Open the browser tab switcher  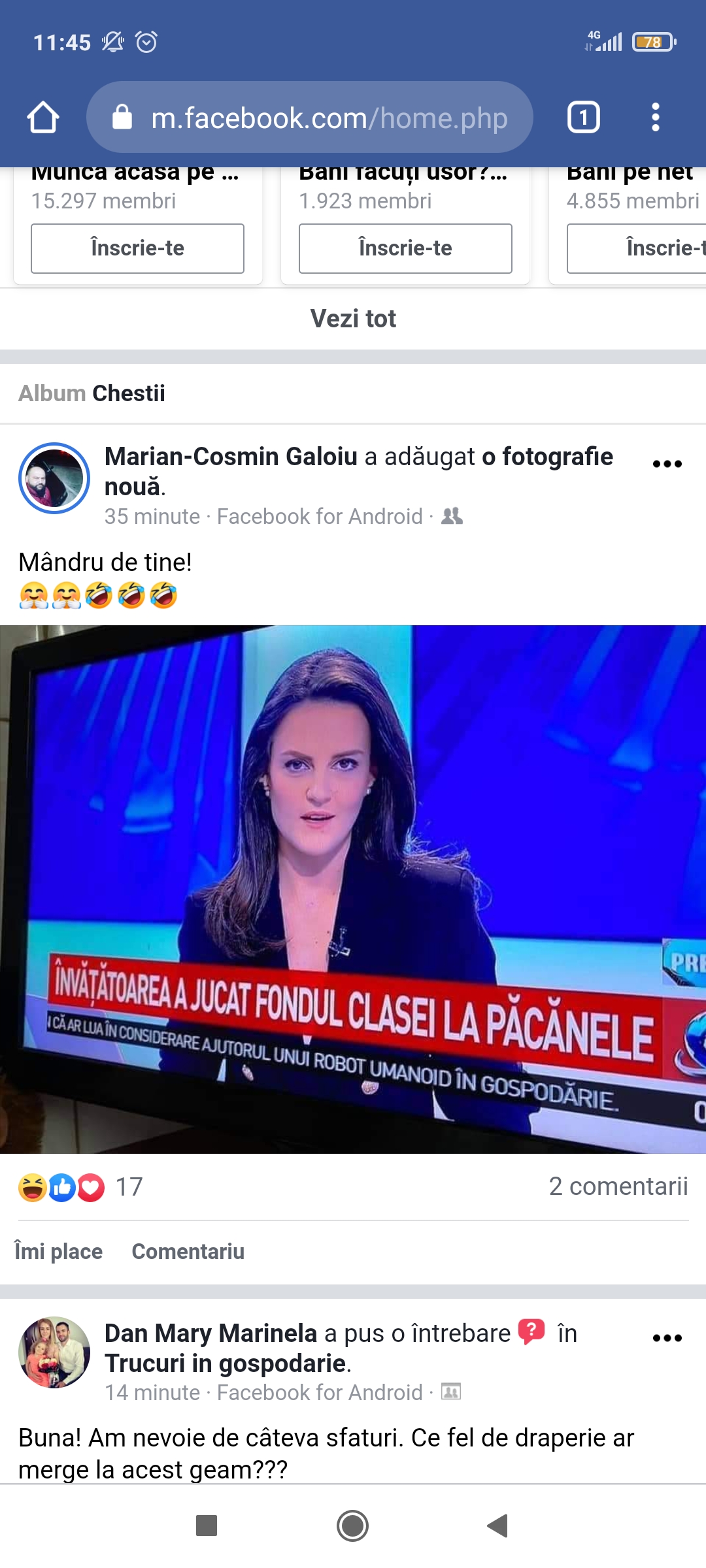583,118
